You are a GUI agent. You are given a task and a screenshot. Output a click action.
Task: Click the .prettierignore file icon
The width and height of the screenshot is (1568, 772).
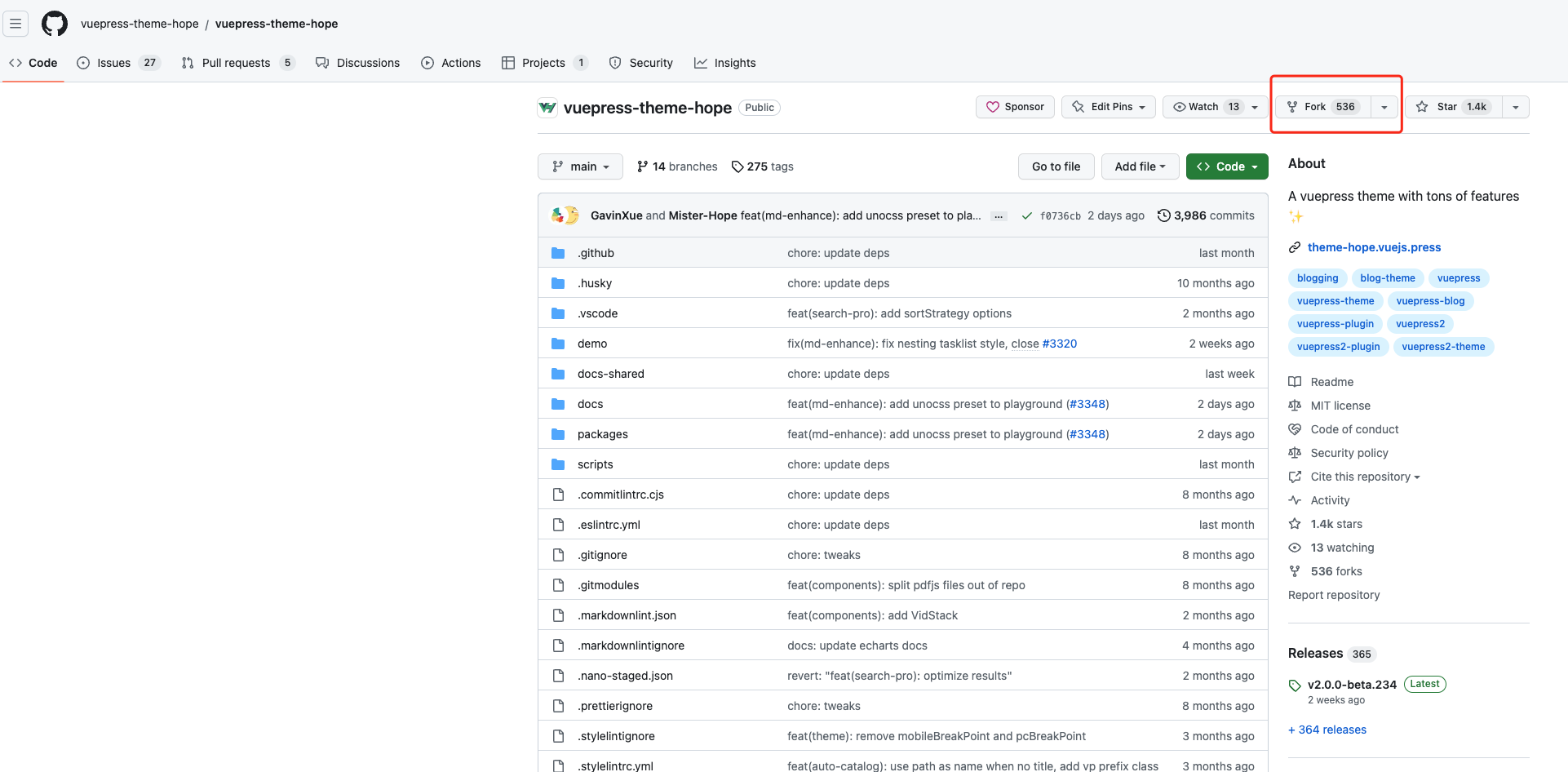(x=558, y=706)
